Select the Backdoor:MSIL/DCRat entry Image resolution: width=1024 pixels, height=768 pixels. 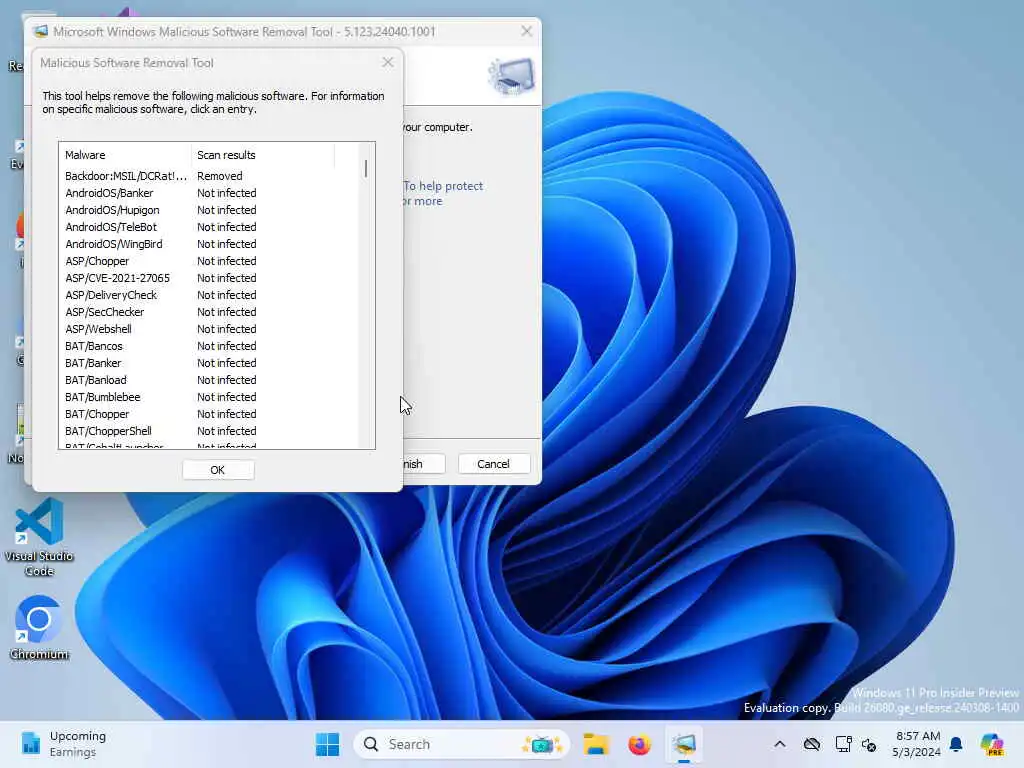click(126, 176)
